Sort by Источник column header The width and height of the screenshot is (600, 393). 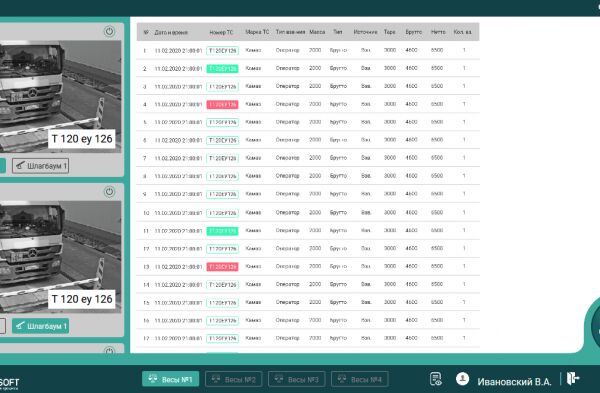pyautogui.click(x=365, y=32)
